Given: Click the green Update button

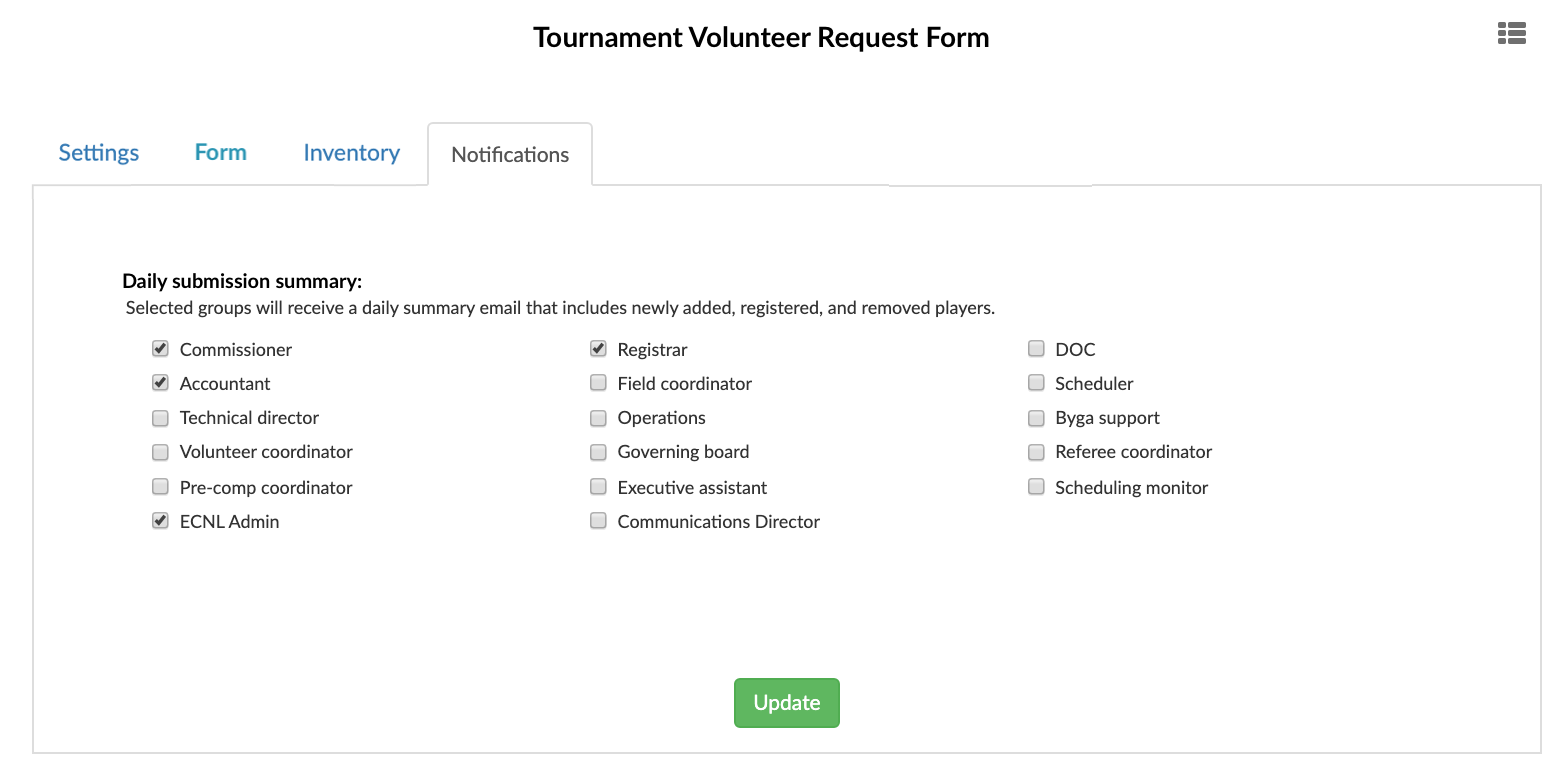Looking at the screenshot, I should tap(787, 703).
